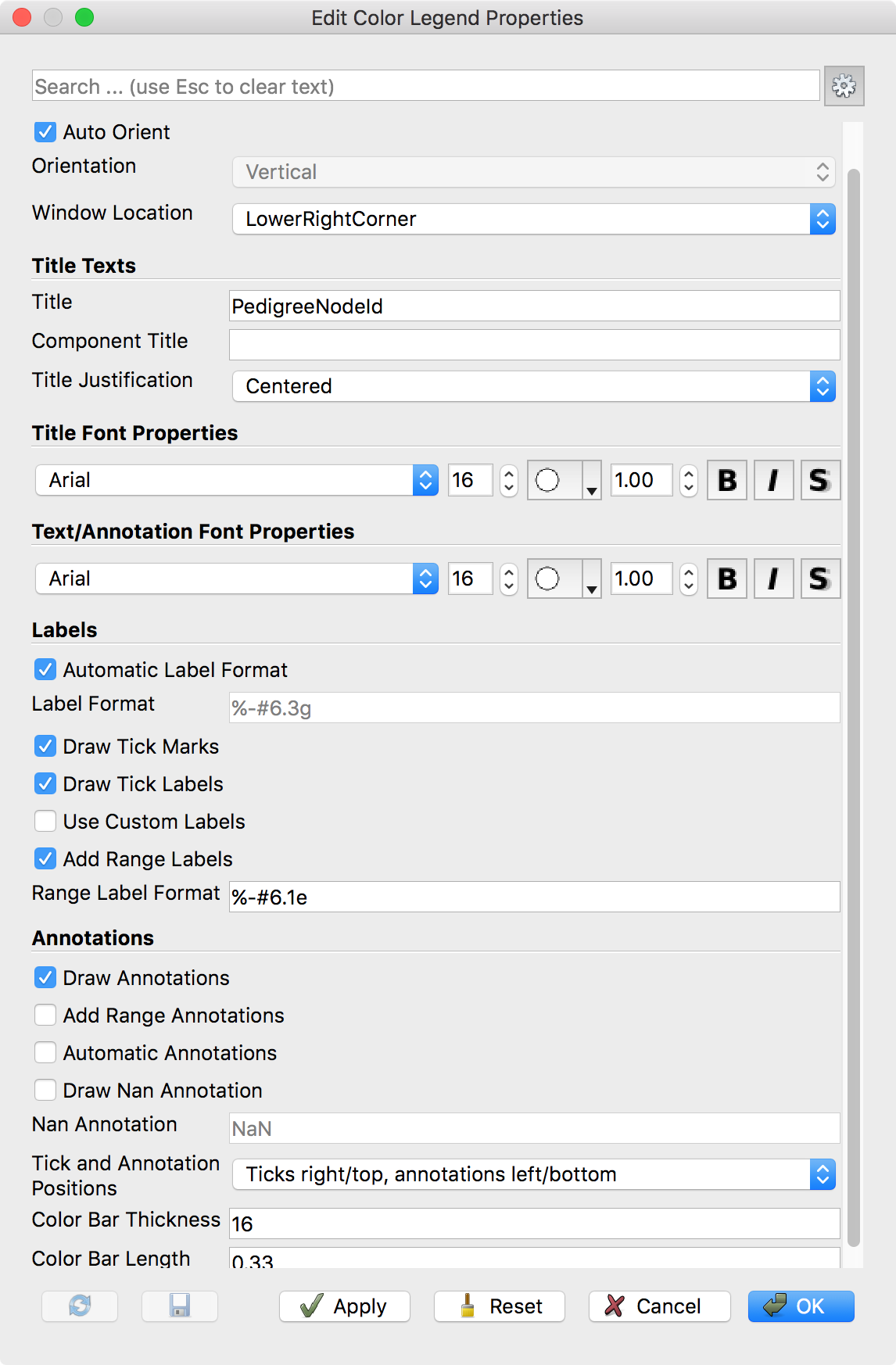Toggle bold for Text/Annotation font

pyautogui.click(x=727, y=579)
